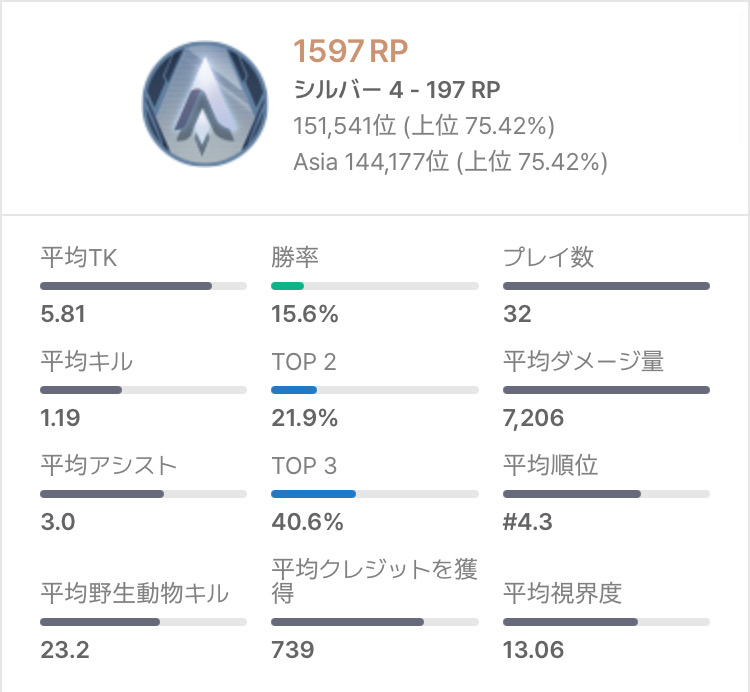Select the 7,206 average damage value

[533, 418]
